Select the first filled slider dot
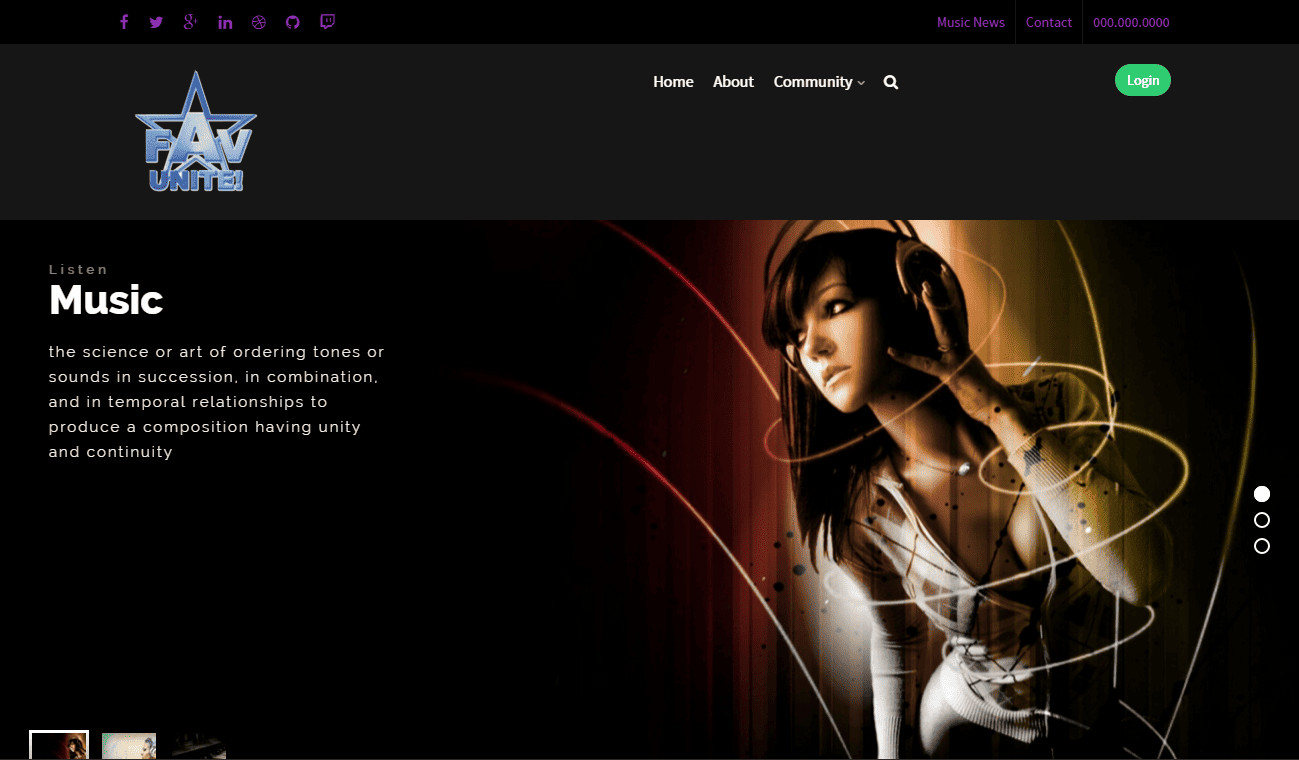This screenshot has width=1299, height=760. (x=1262, y=494)
